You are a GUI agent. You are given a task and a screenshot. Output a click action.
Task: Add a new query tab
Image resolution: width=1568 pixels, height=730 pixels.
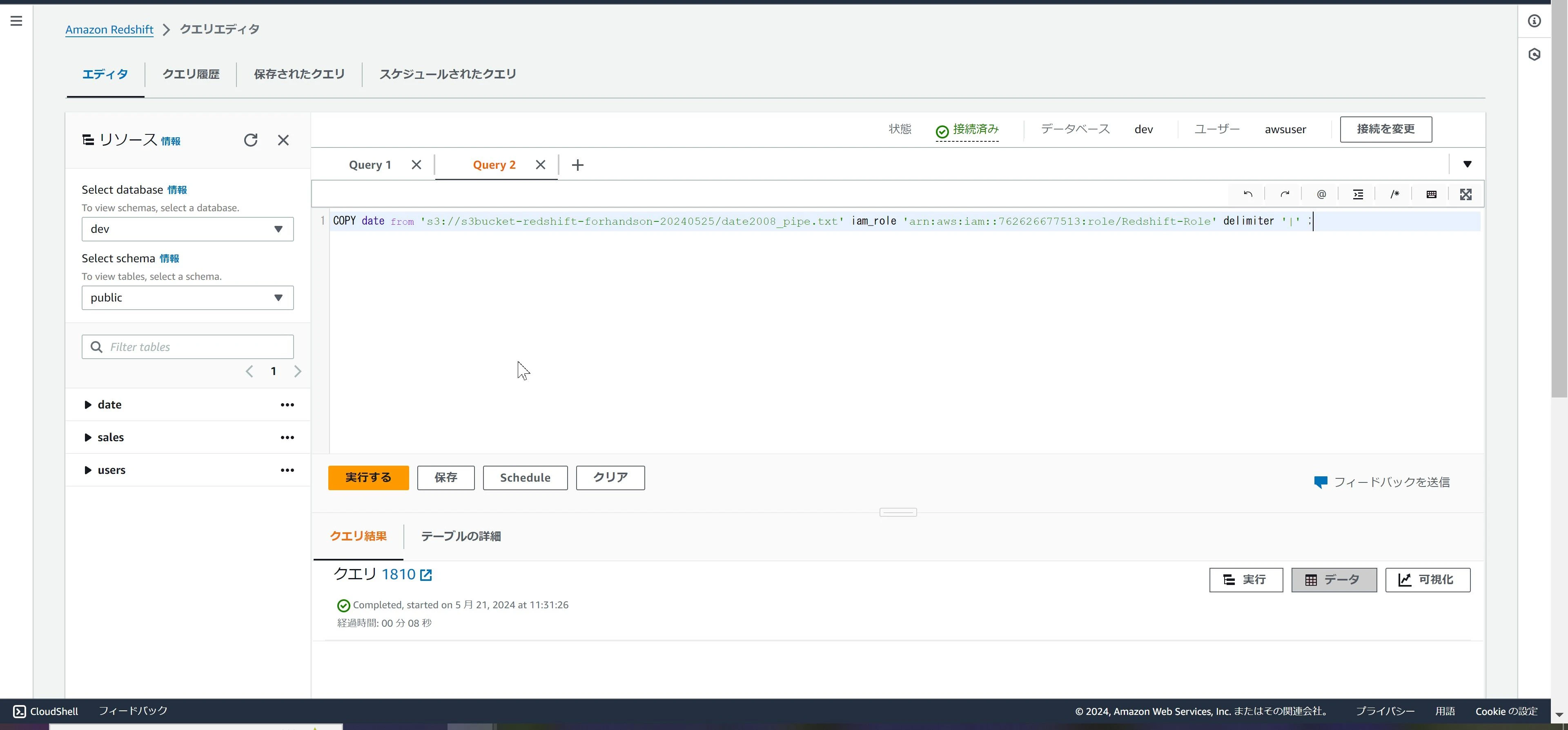tap(578, 164)
